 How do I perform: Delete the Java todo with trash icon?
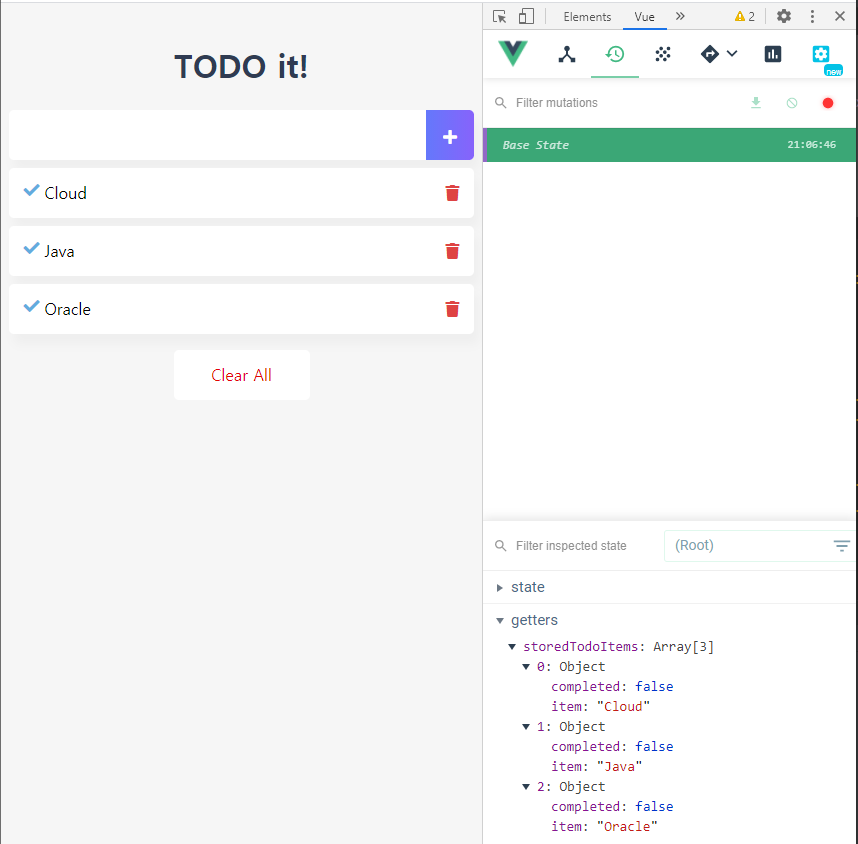(452, 251)
